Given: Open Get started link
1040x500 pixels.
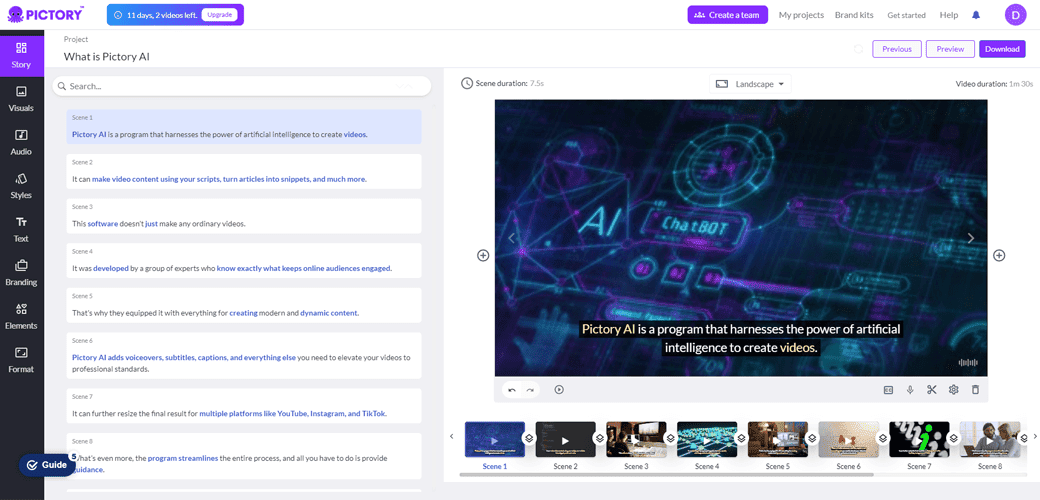Looking at the screenshot, I should tap(907, 15).
